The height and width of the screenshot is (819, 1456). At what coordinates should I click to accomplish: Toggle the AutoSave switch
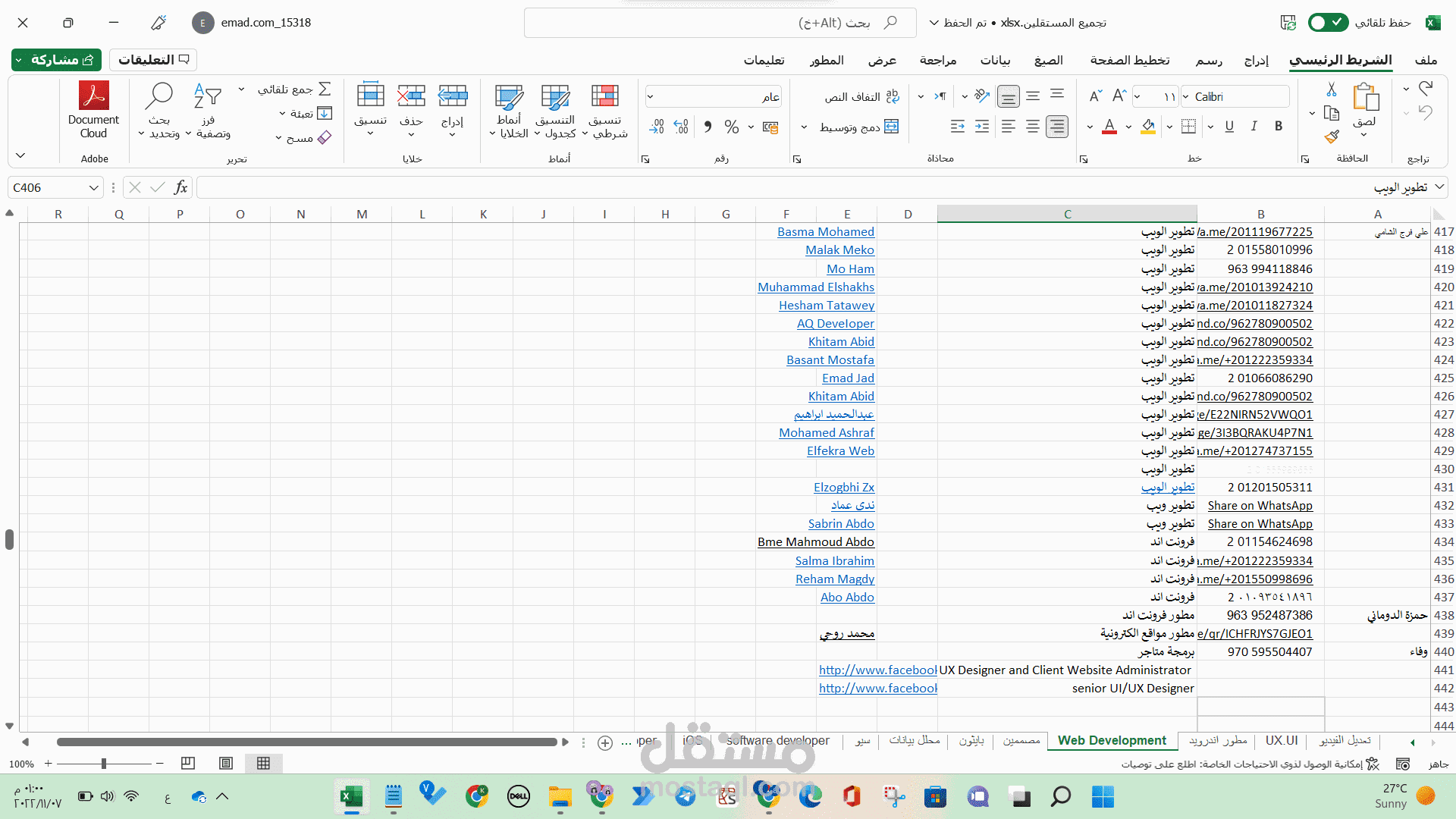(x=1328, y=23)
